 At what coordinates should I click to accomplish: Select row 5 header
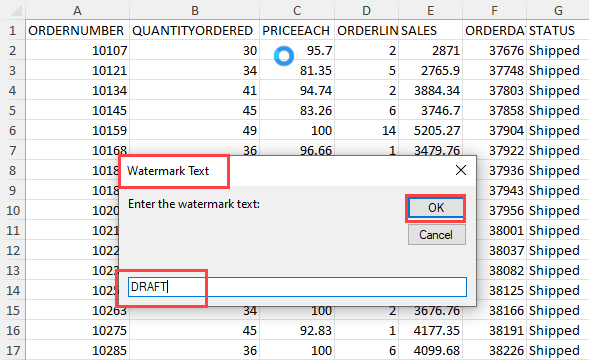pyautogui.click(x=13, y=110)
